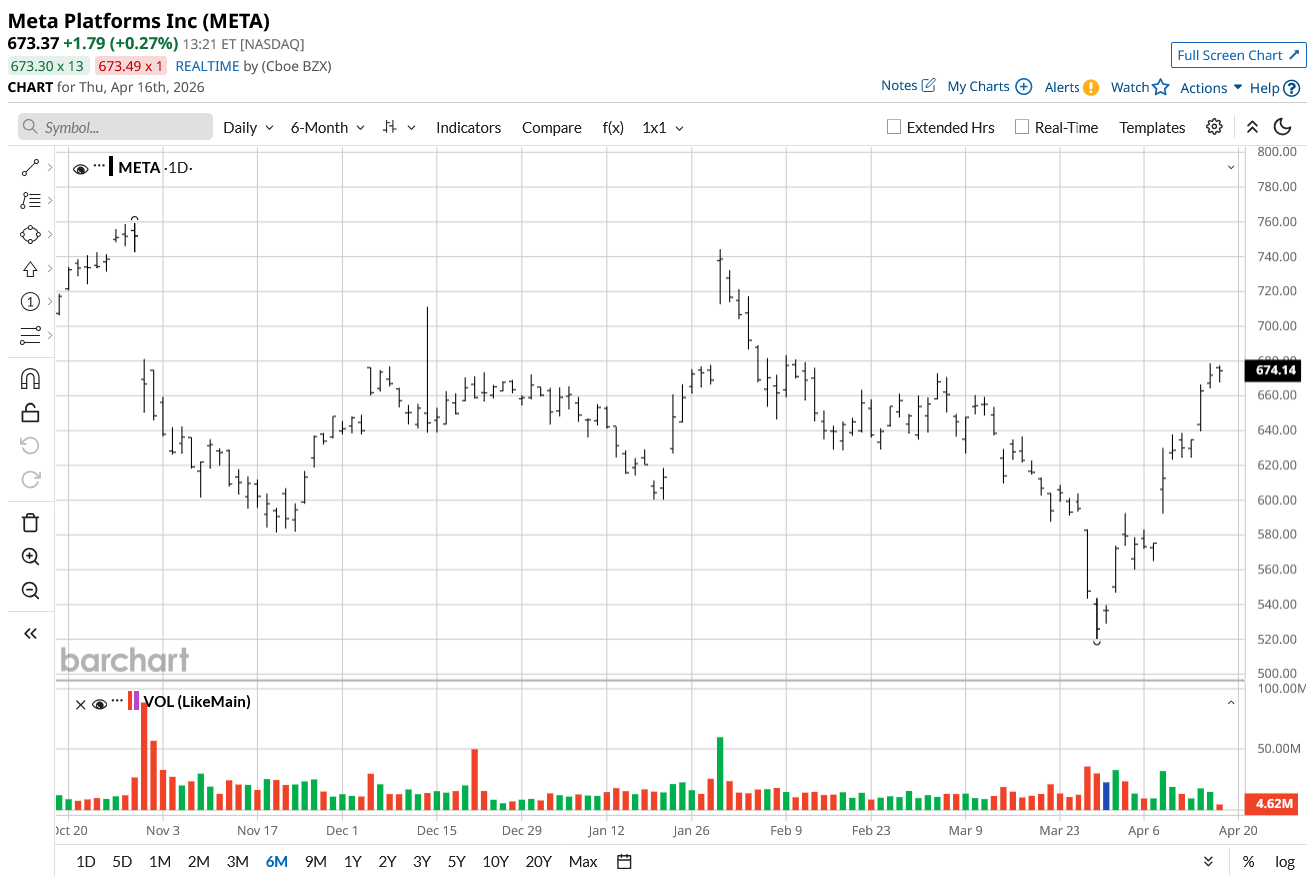
Task: Select the Max range
Action: (x=583, y=862)
